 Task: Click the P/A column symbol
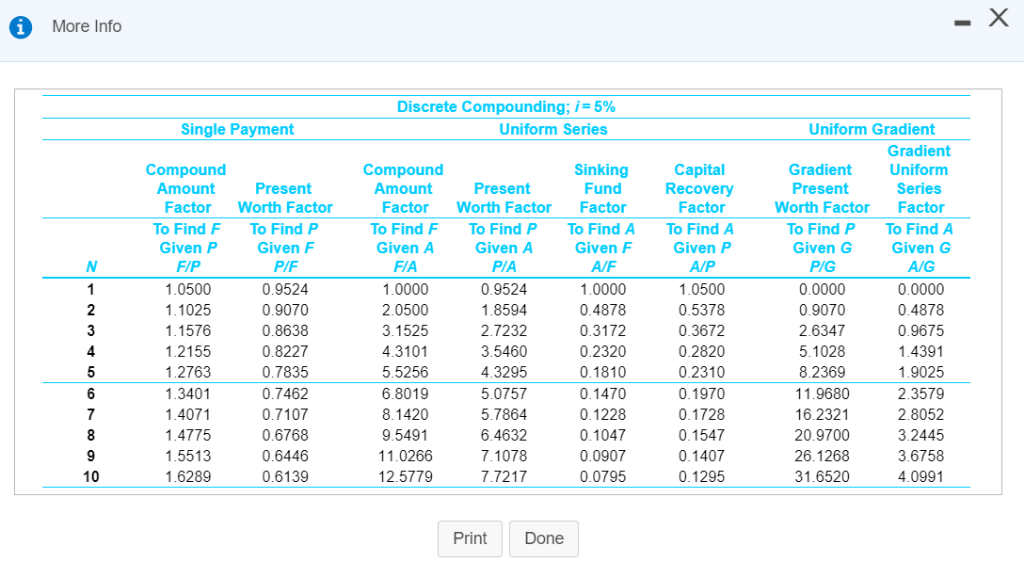point(504,266)
